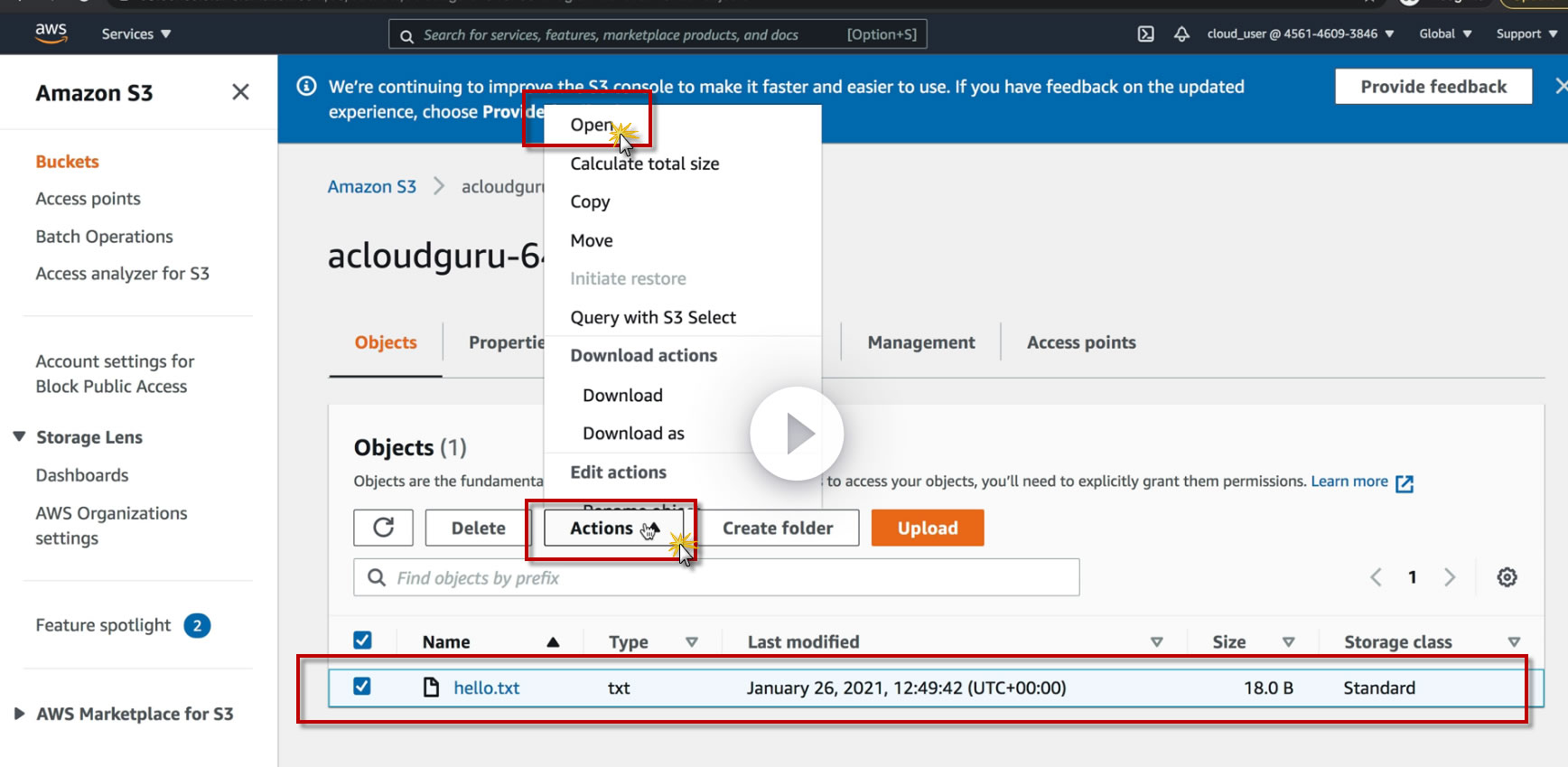Toggle the select-all objects checkbox
The height and width of the screenshot is (767, 1568).
[362, 641]
